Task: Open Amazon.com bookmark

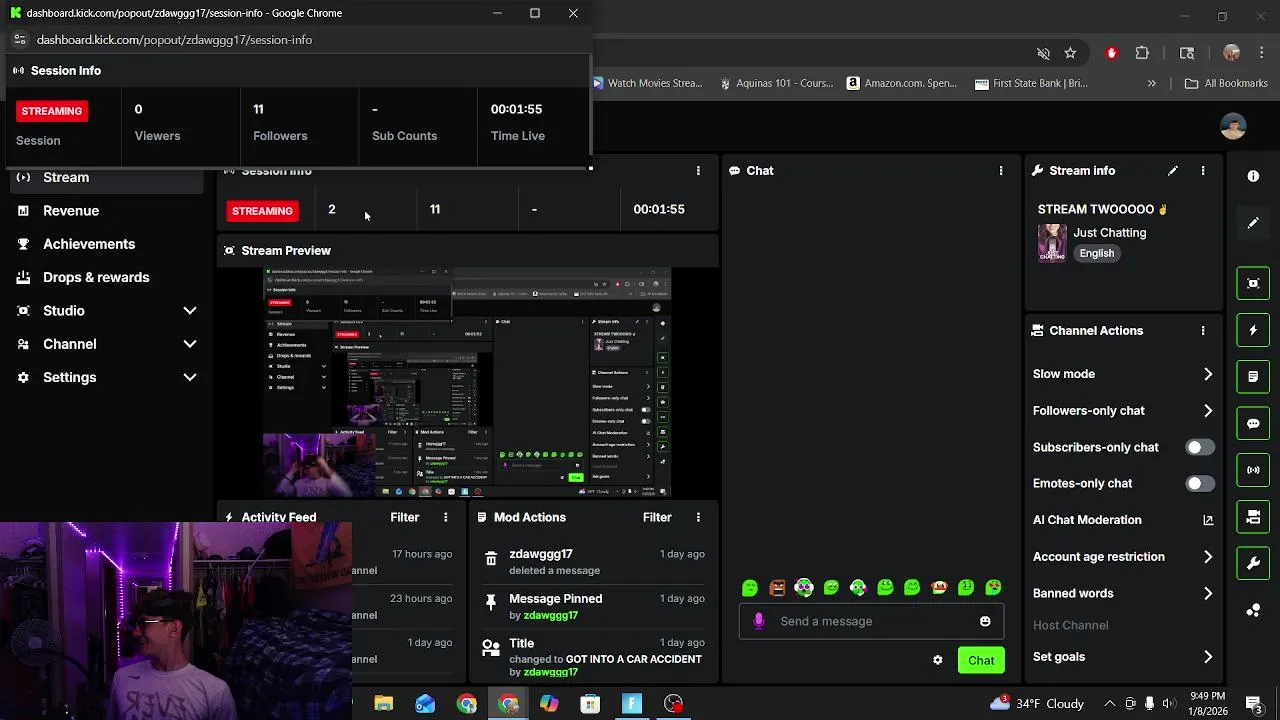Action: point(902,84)
